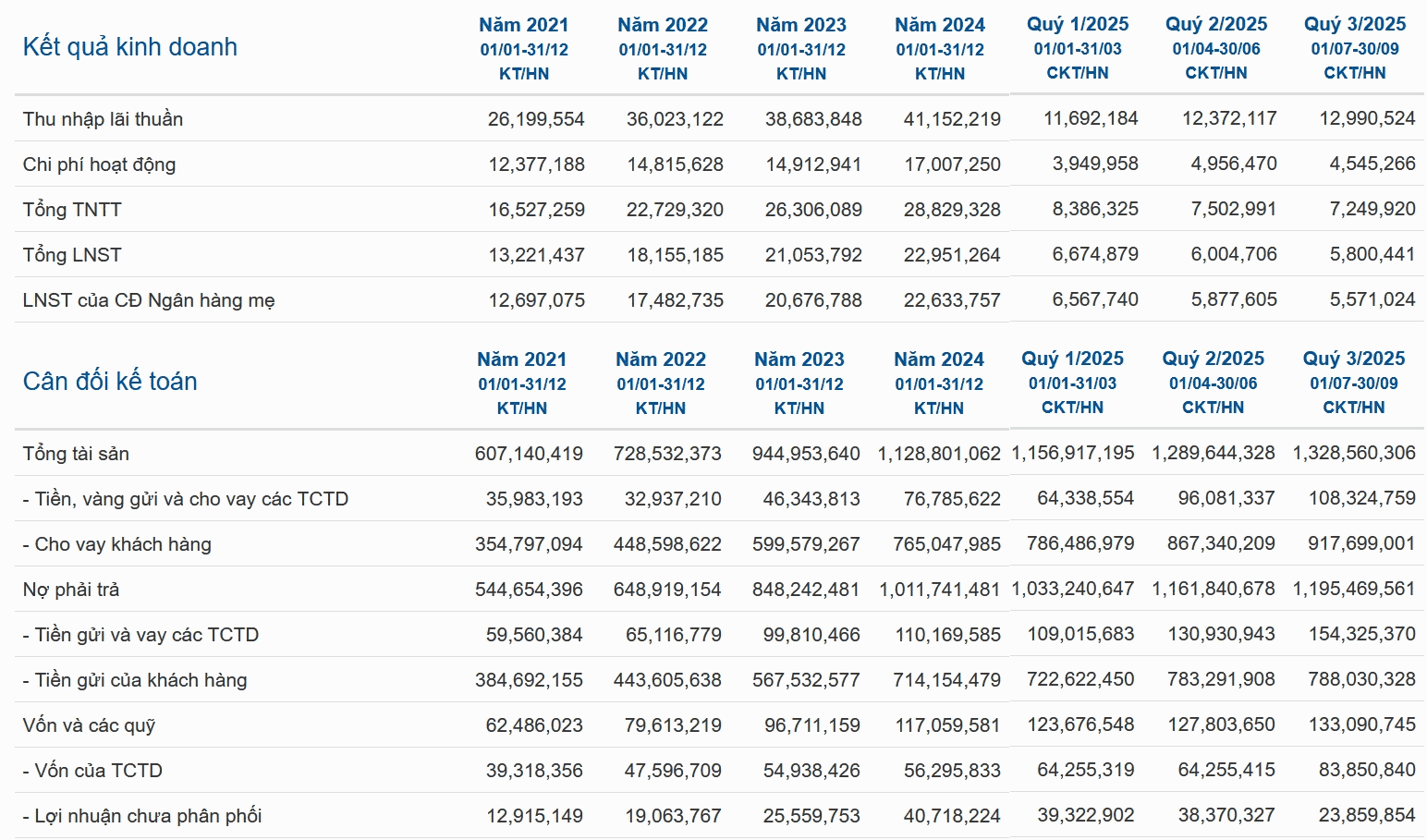Screen dimensions: 1427x840
Task: Click the Cân đối kế toán heading
Action: tap(110, 382)
